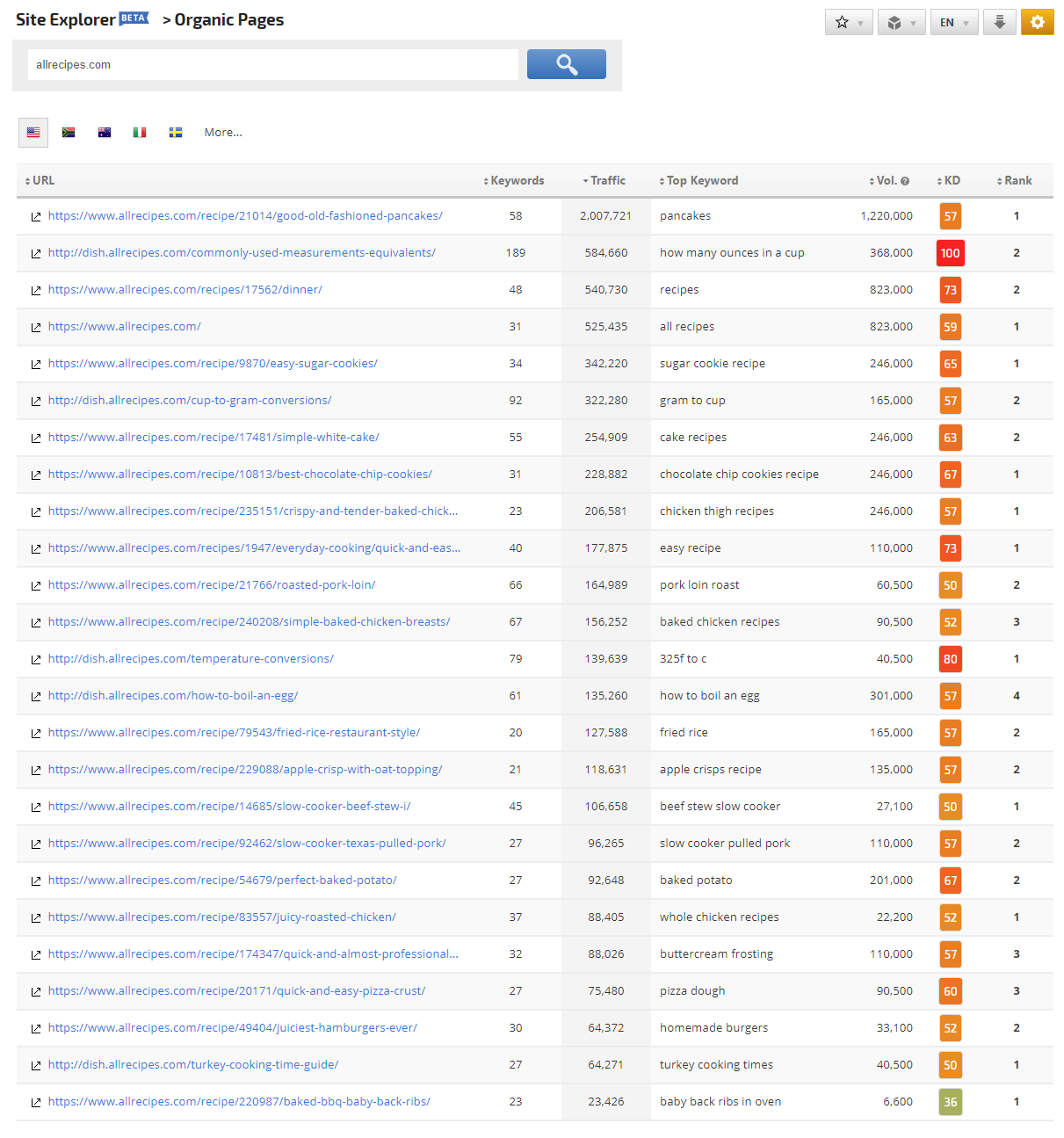
Task: Open external link icon for pancakes page
Action: point(36,217)
